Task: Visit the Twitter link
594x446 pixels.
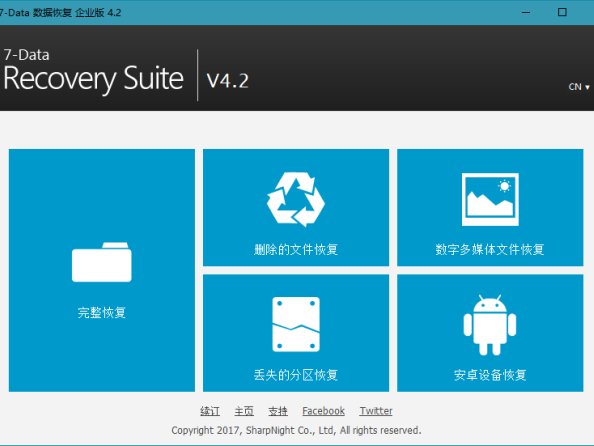Action: click(x=376, y=411)
